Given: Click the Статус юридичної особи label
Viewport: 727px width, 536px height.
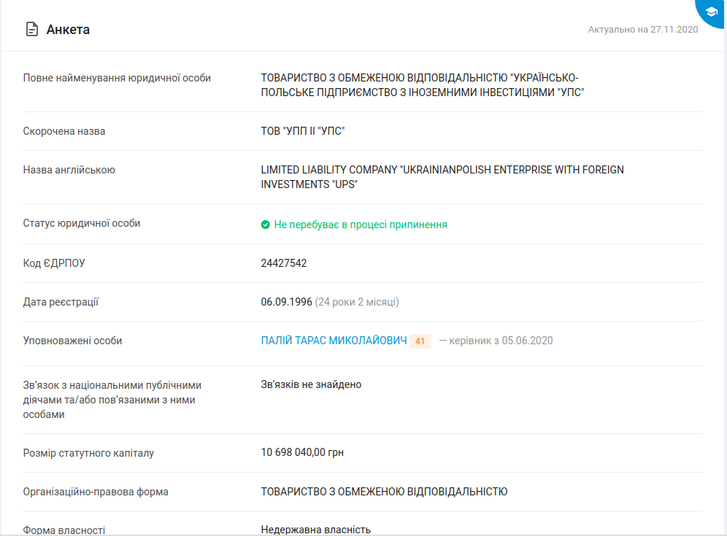Looking at the screenshot, I should (x=82, y=223).
